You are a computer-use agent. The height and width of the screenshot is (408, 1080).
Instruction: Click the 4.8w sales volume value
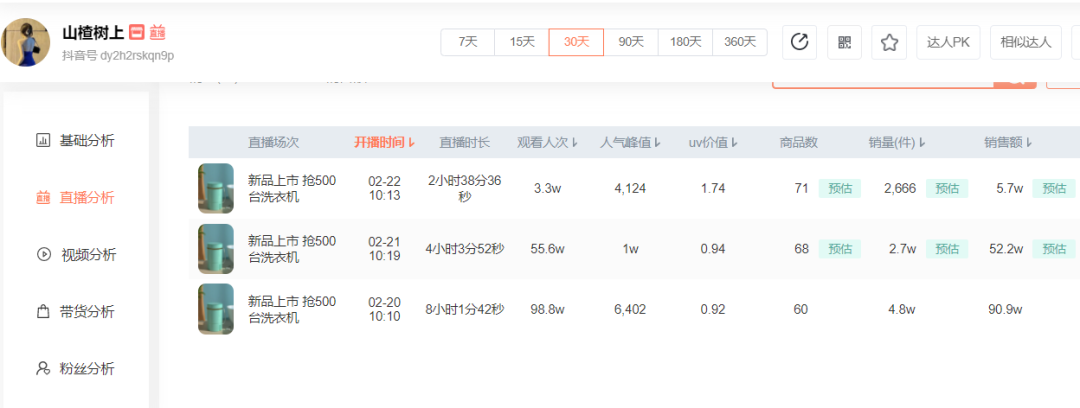click(x=901, y=309)
